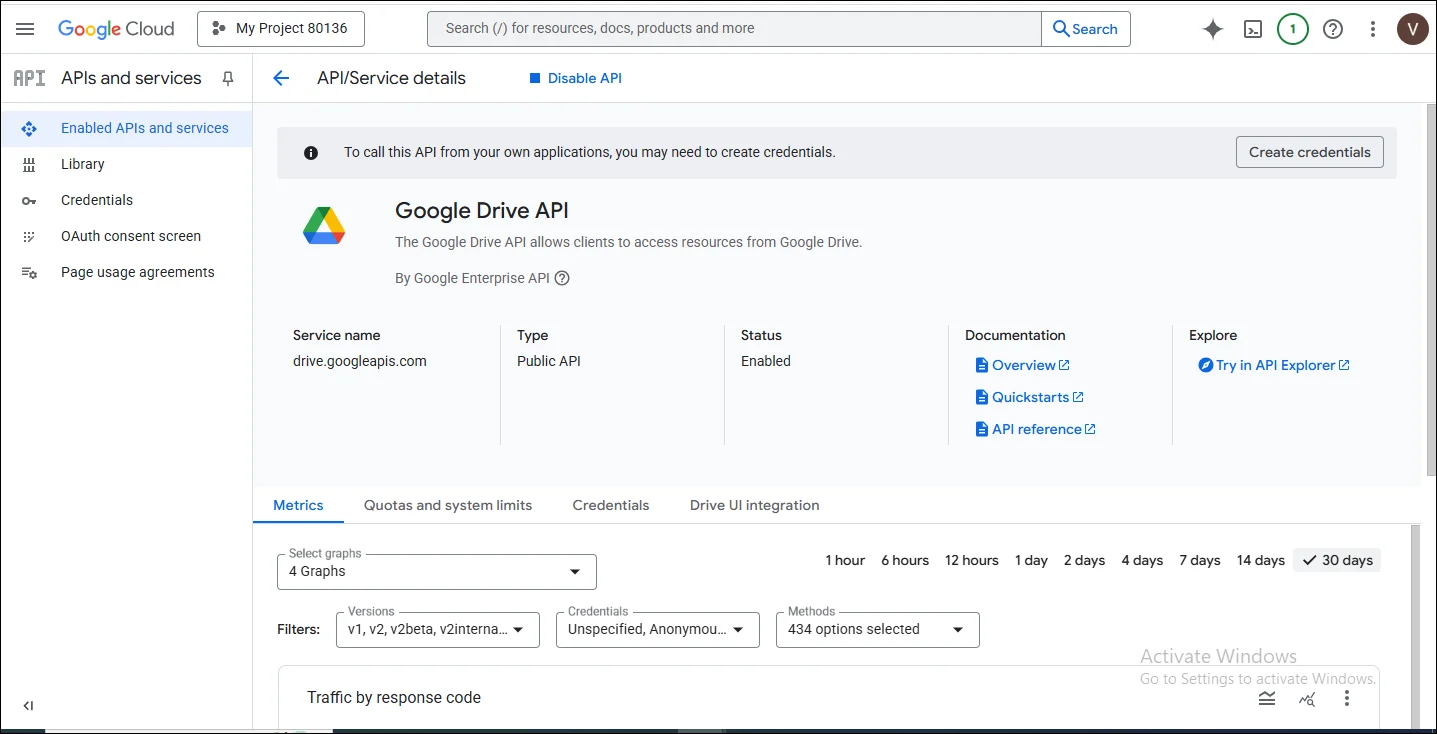Expand the Select graphs dropdown
The image size is (1437, 734).
tap(437, 571)
